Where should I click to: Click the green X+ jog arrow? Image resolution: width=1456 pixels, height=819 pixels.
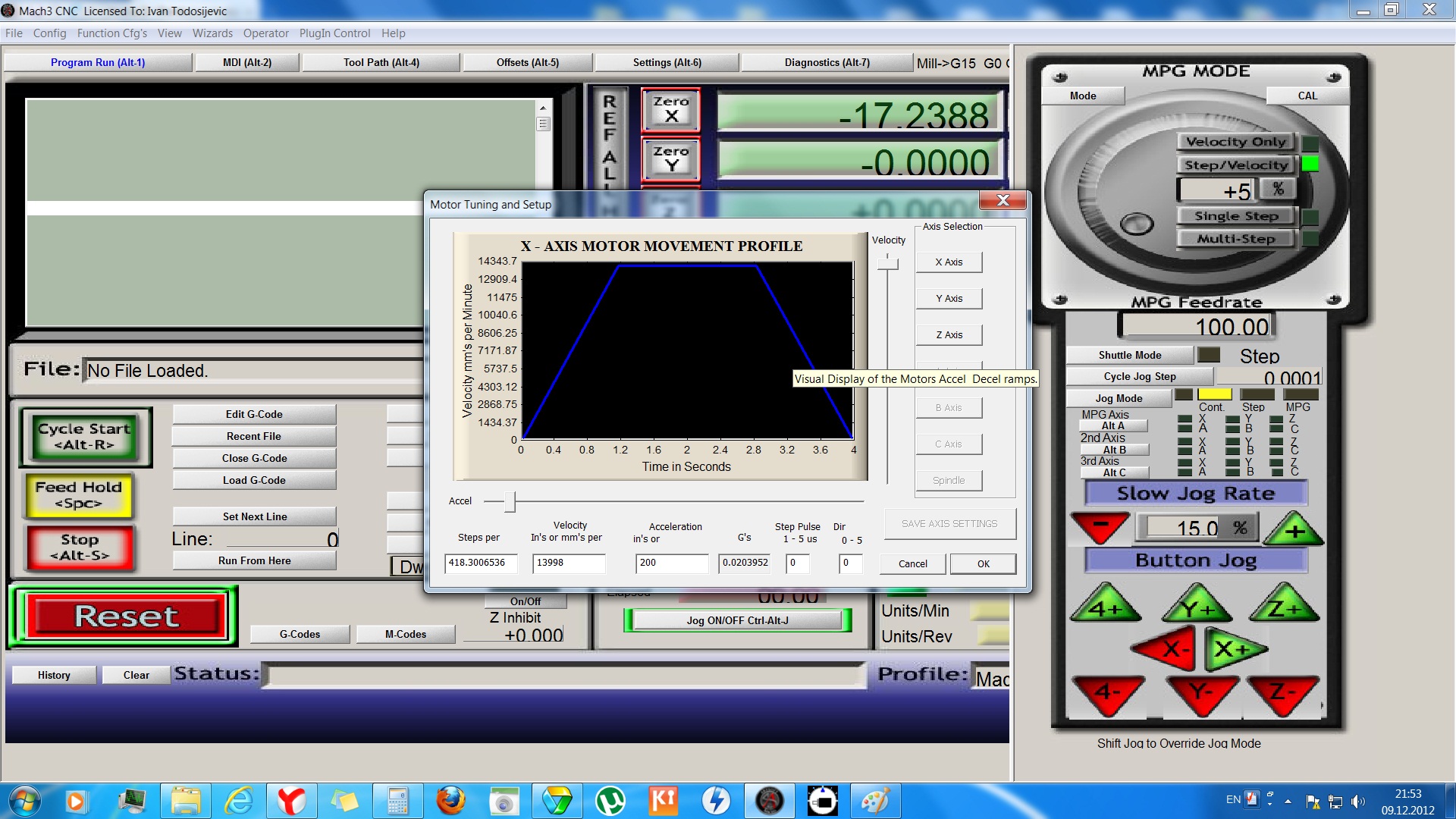pos(1232,649)
